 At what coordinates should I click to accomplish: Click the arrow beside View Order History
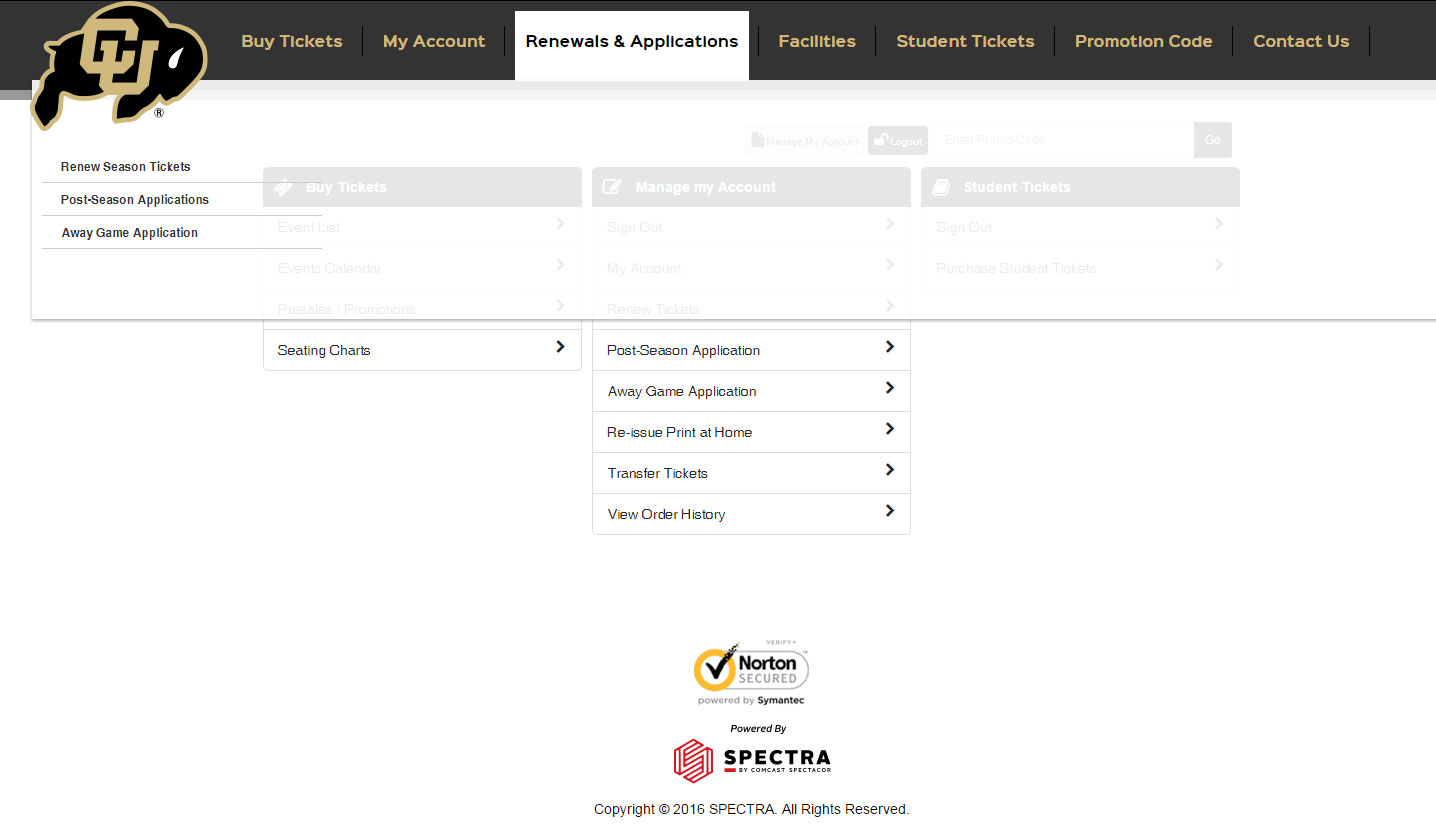tap(889, 511)
